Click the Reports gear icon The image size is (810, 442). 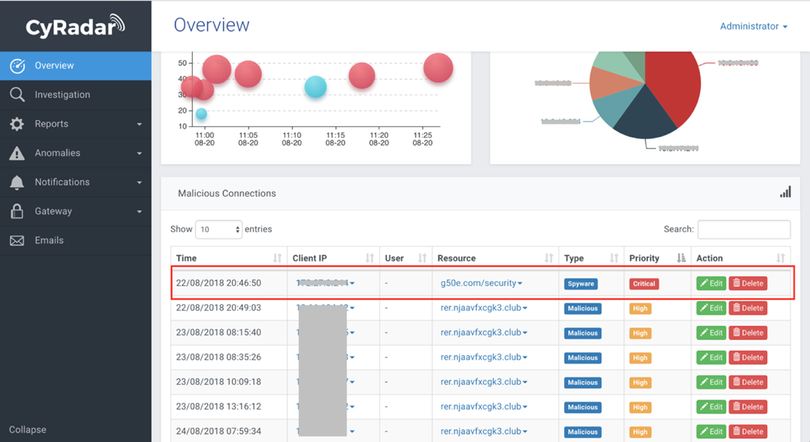17,124
